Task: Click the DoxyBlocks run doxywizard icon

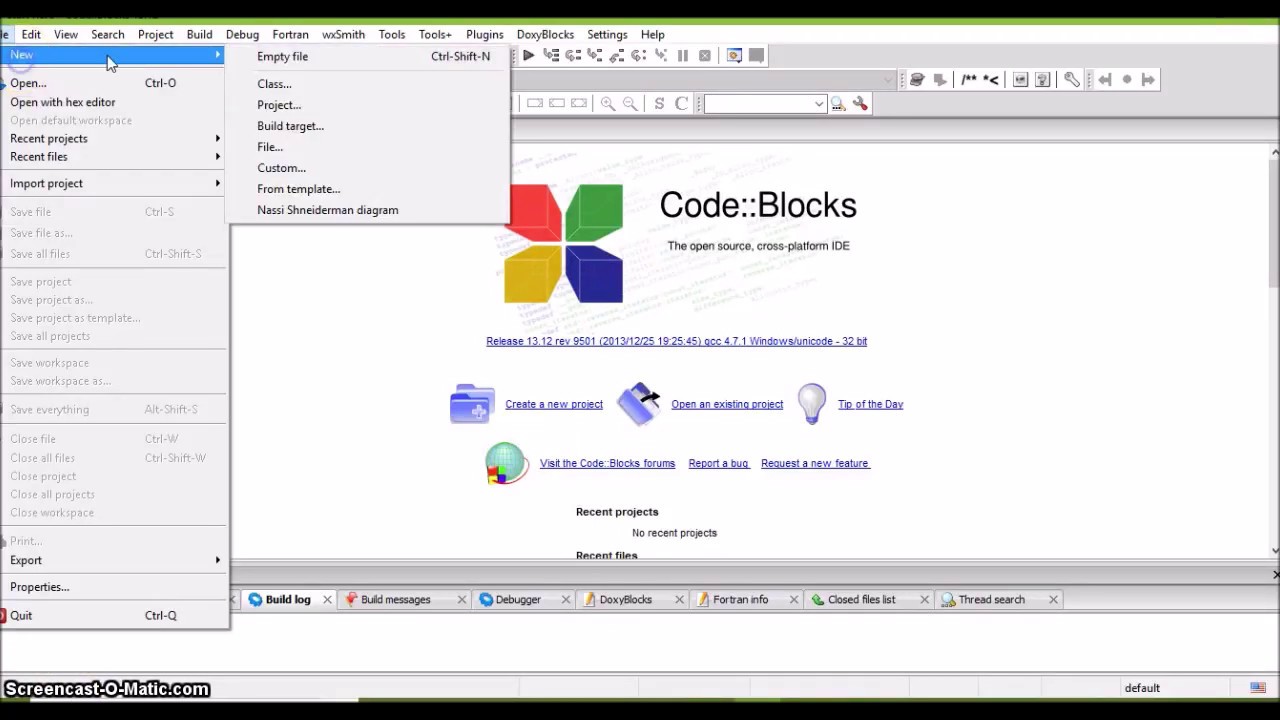Action: tap(917, 80)
